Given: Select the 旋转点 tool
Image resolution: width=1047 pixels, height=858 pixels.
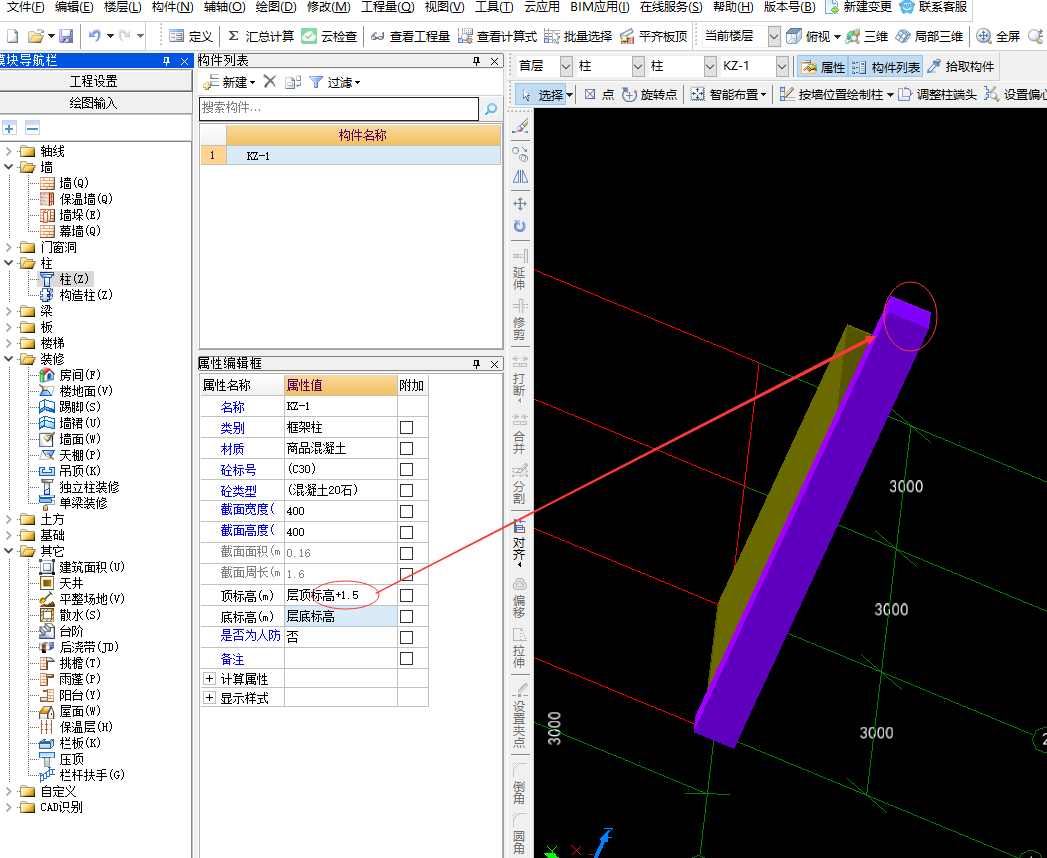Looking at the screenshot, I should 649,95.
